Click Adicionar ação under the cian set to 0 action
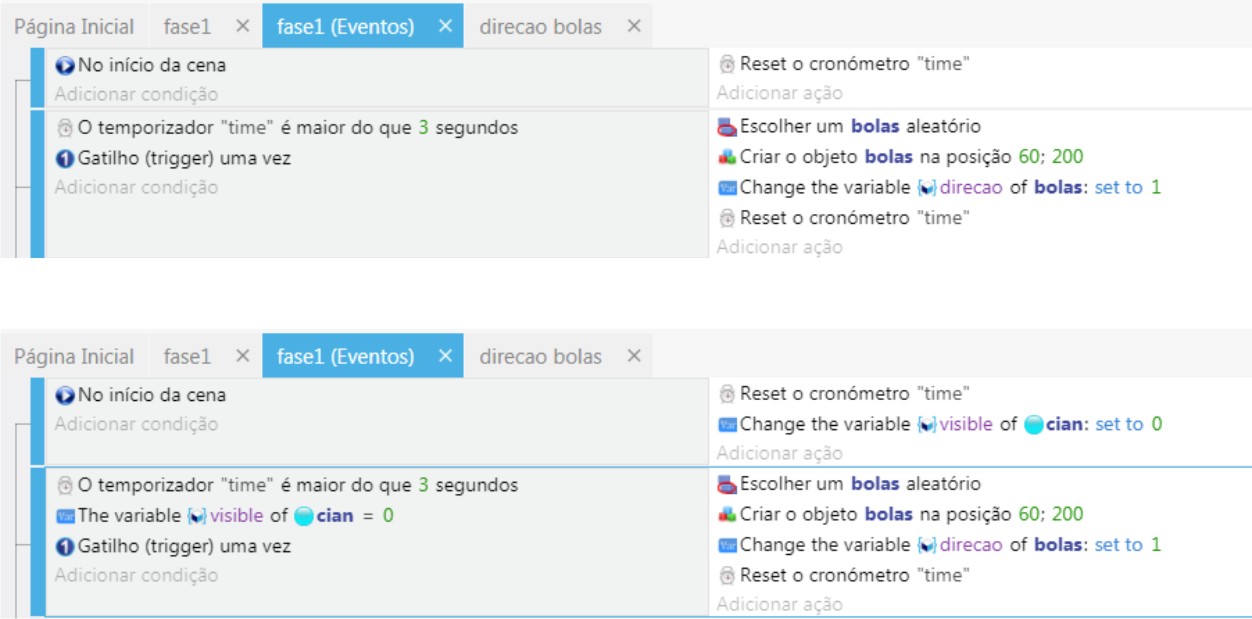This screenshot has height=619, width=1252. [779, 454]
